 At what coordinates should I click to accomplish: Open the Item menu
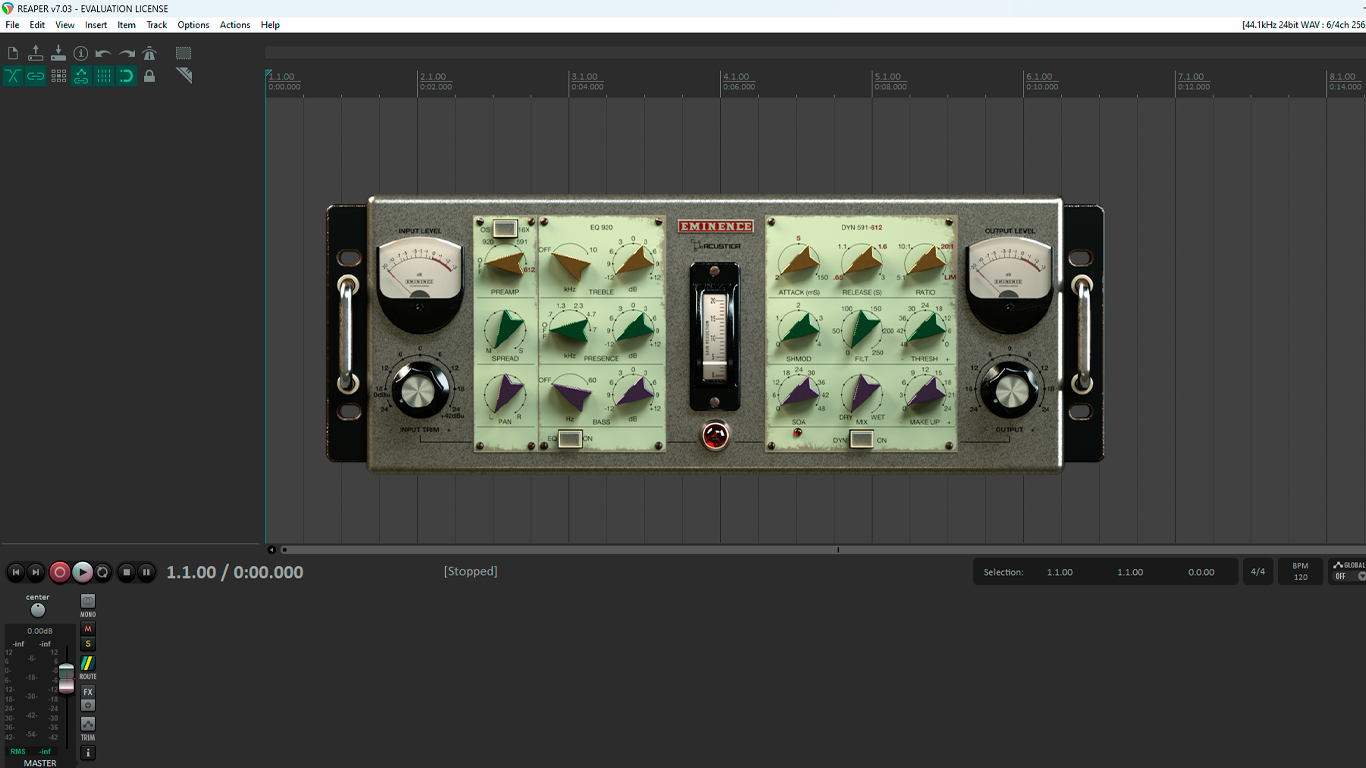click(x=127, y=25)
